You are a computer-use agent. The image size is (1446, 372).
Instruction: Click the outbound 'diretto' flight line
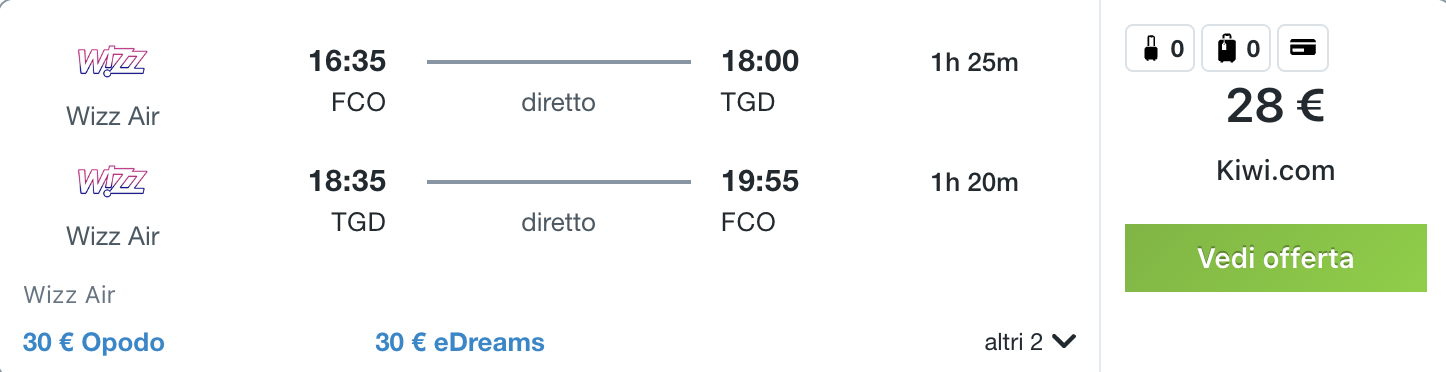click(x=558, y=62)
